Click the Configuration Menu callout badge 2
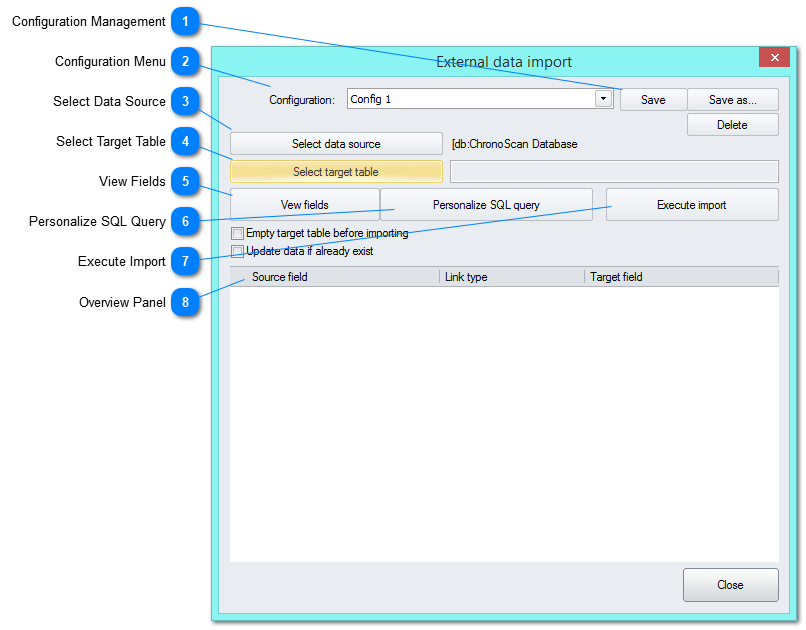Viewport: 806px width, 630px height. click(x=185, y=61)
